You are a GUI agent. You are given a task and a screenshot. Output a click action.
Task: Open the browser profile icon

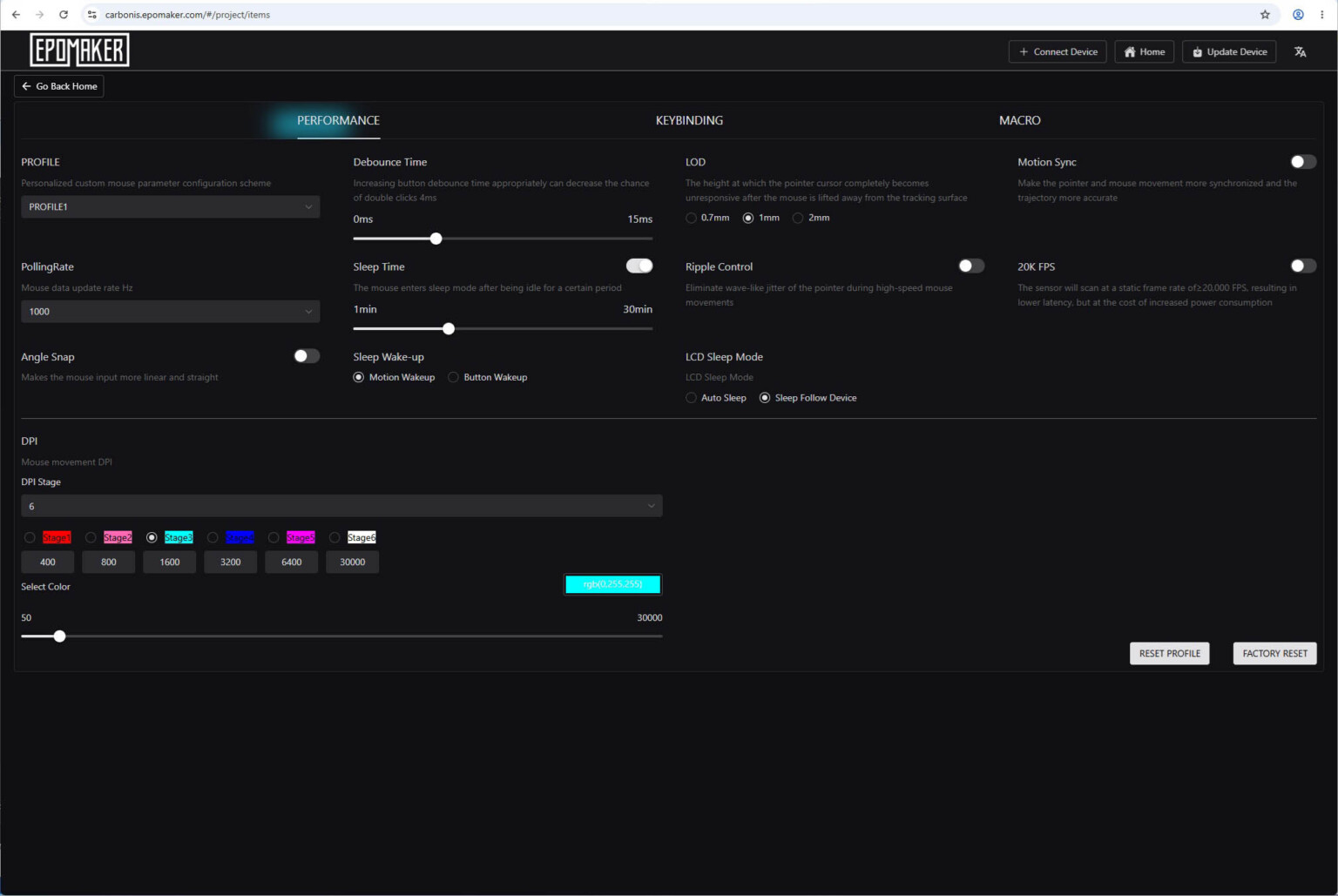(1298, 15)
